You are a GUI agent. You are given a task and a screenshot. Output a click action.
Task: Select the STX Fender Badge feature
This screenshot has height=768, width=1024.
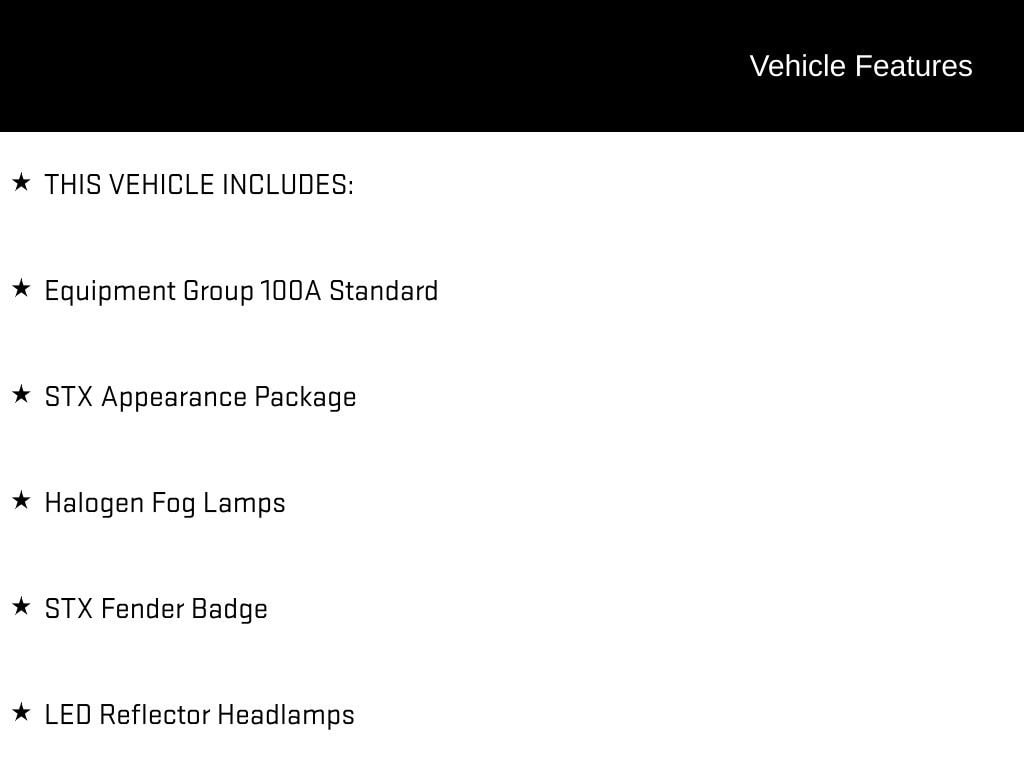[x=156, y=609]
